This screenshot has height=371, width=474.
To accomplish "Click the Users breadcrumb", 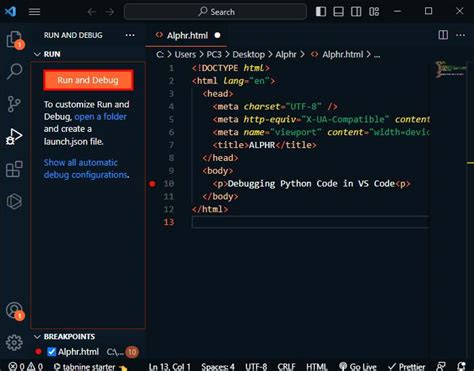I will click(185, 54).
